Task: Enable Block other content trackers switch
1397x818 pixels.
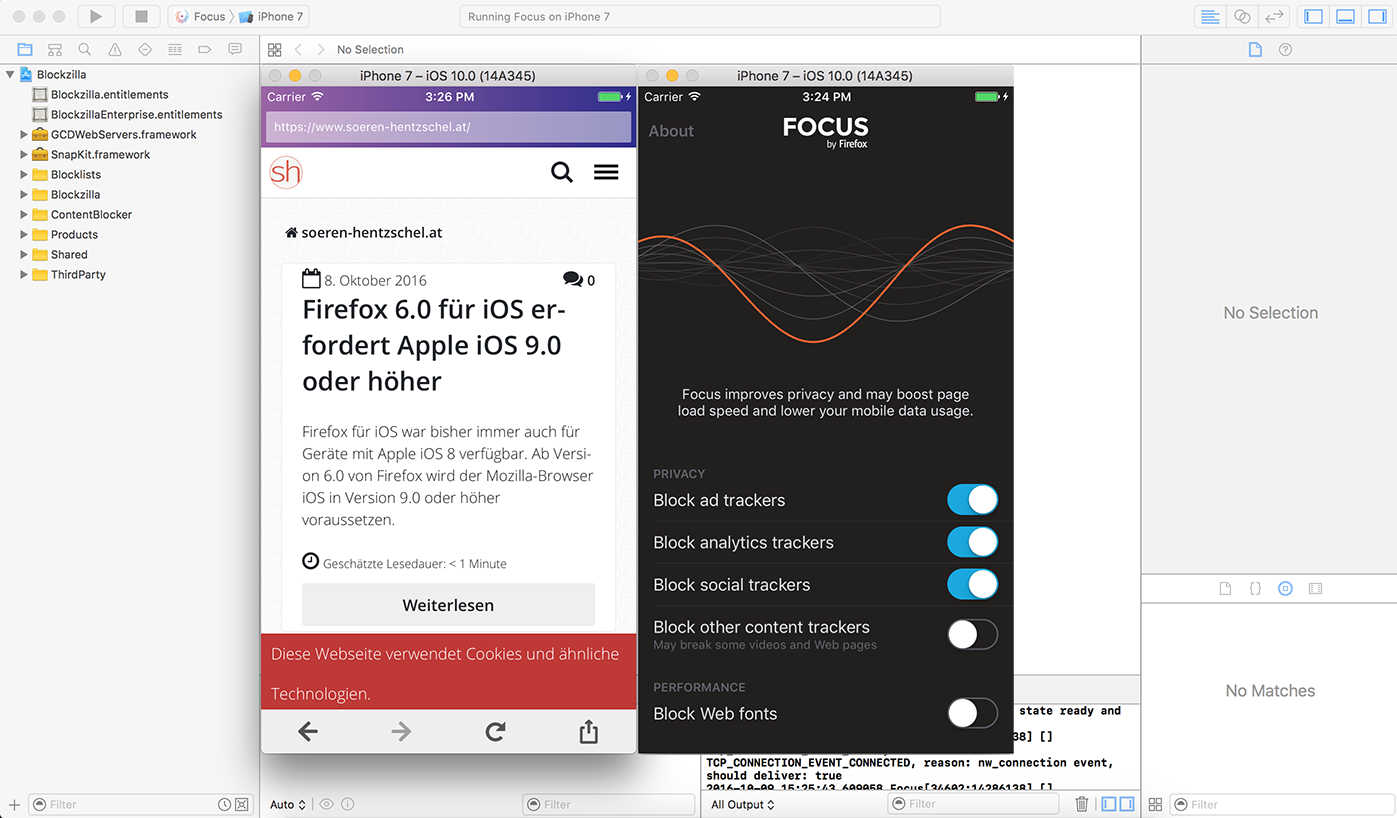Action: [973, 634]
